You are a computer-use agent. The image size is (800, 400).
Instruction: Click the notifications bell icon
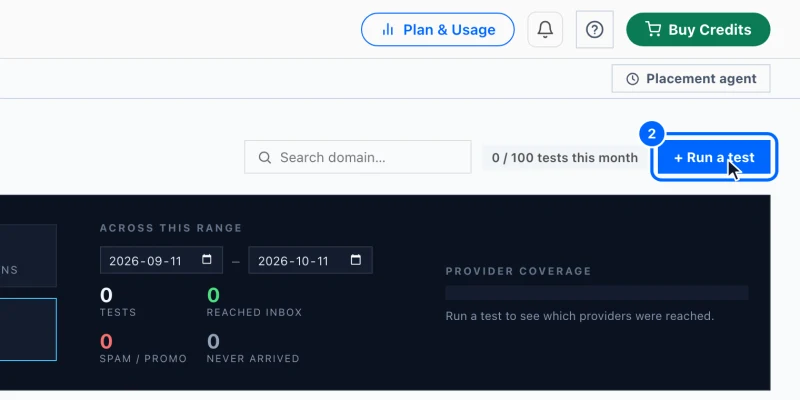(545, 30)
